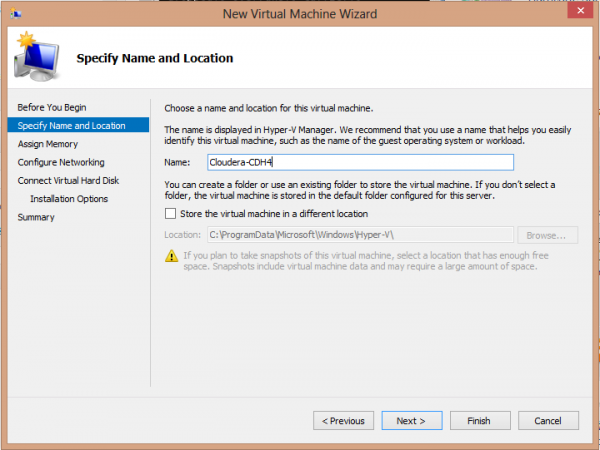Open the Installation Options step
This screenshot has width=600, height=450.
[x=69, y=199]
